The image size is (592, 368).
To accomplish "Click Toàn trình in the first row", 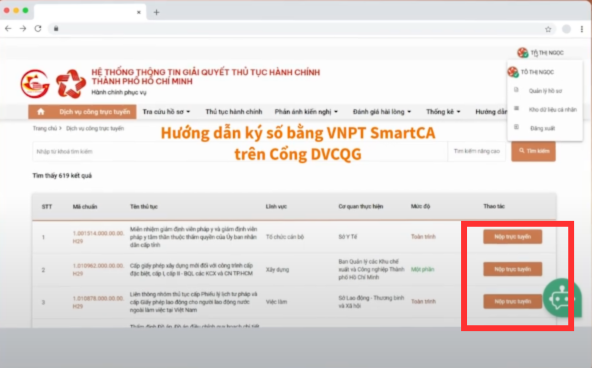I will 423,237.
